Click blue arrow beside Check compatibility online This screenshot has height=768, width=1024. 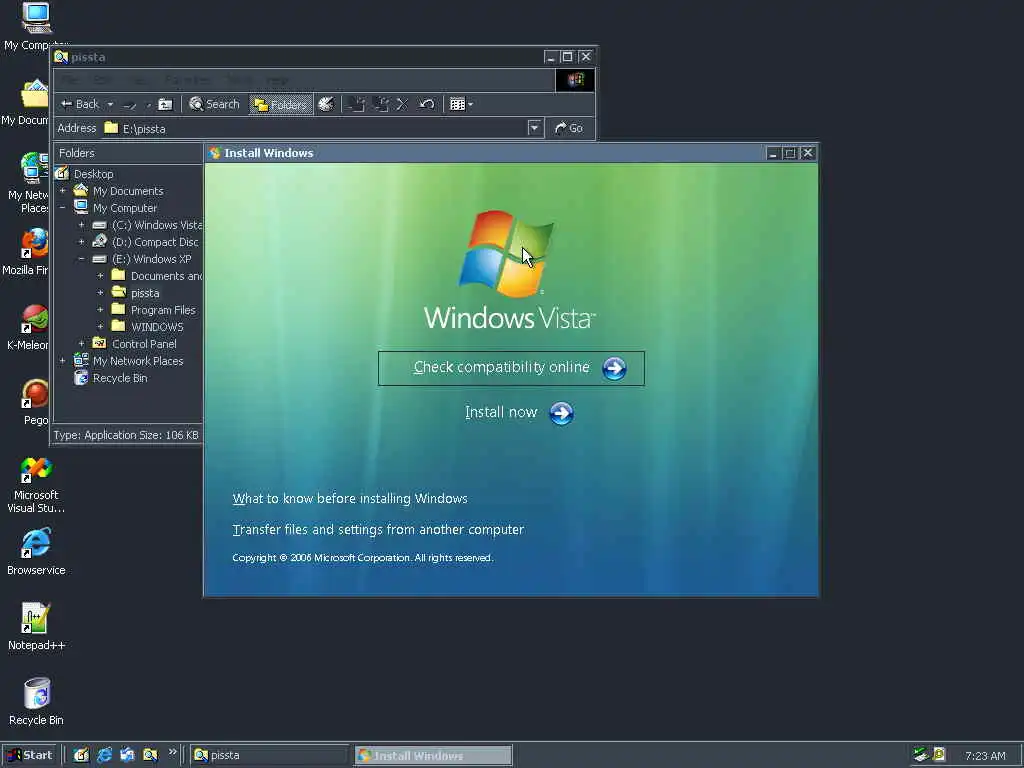point(614,368)
